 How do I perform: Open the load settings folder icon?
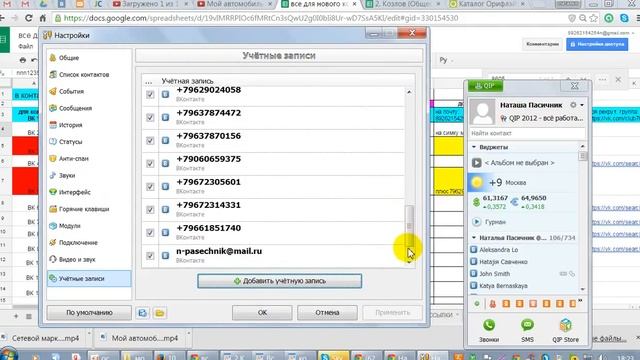[160, 313]
